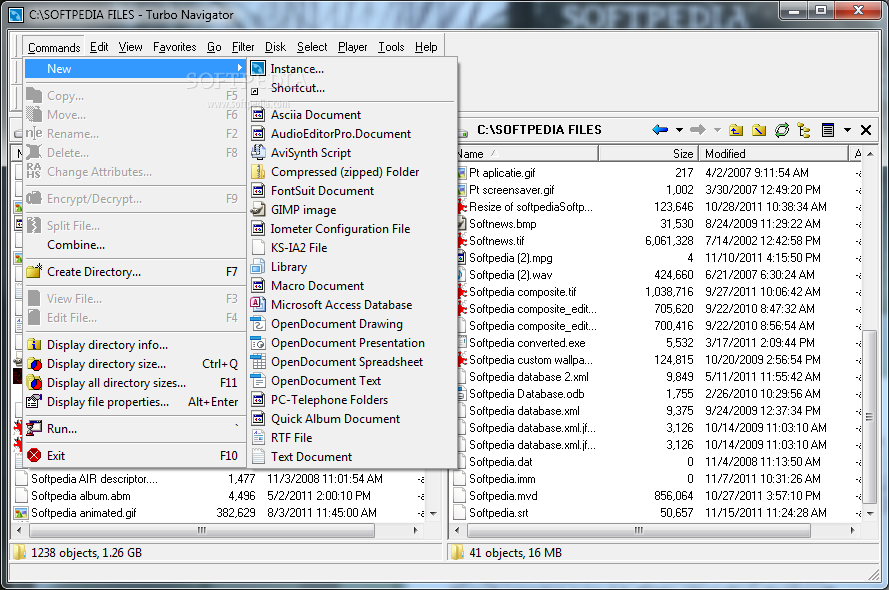Select Softpedia album.abm in left panel
The width and height of the screenshot is (889, 590).
click(81, 496)
